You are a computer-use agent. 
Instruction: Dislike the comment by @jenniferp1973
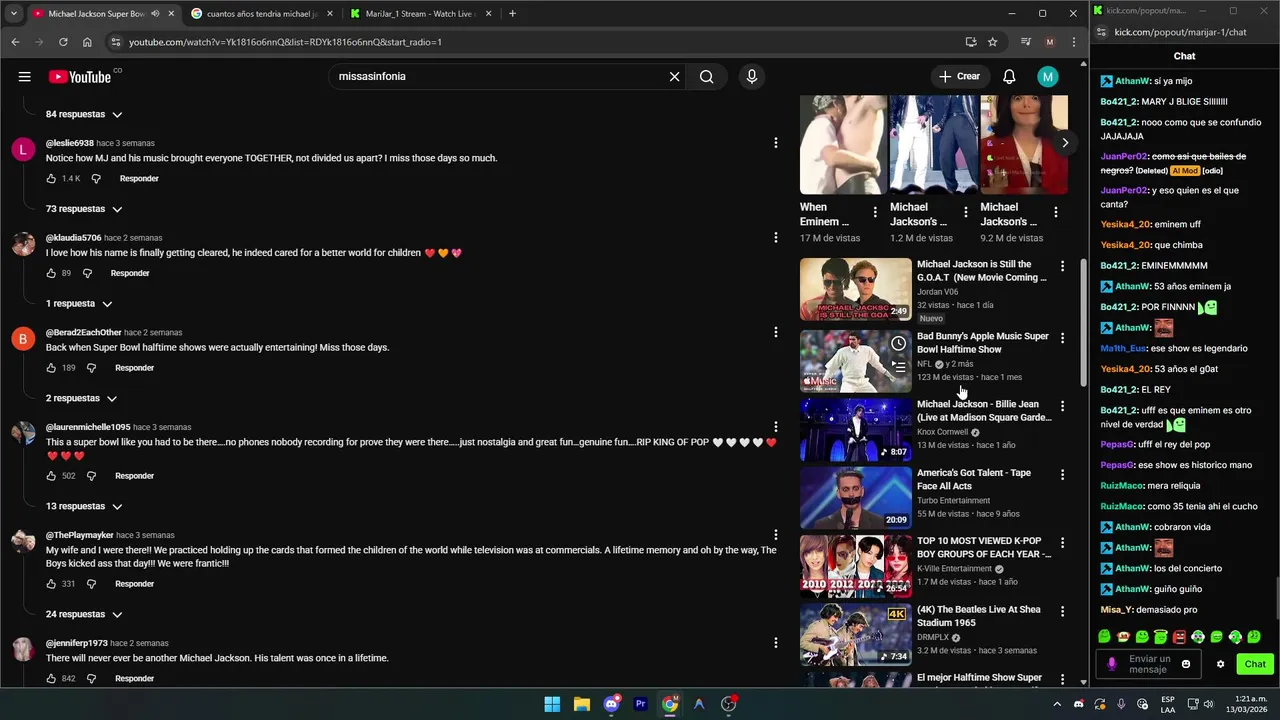tap(91, 679)
